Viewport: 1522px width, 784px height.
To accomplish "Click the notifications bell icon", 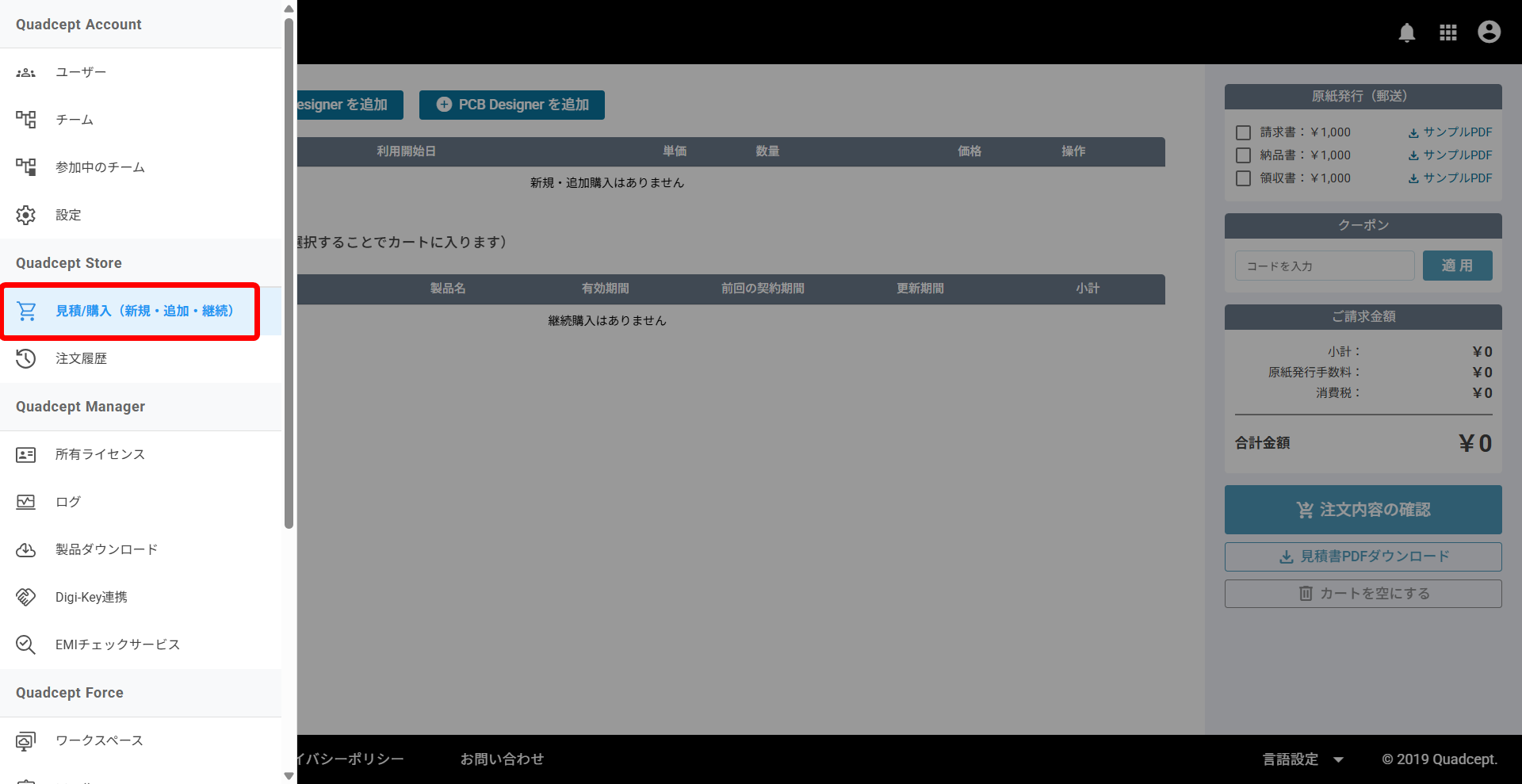I will [x=1407, y=33].
